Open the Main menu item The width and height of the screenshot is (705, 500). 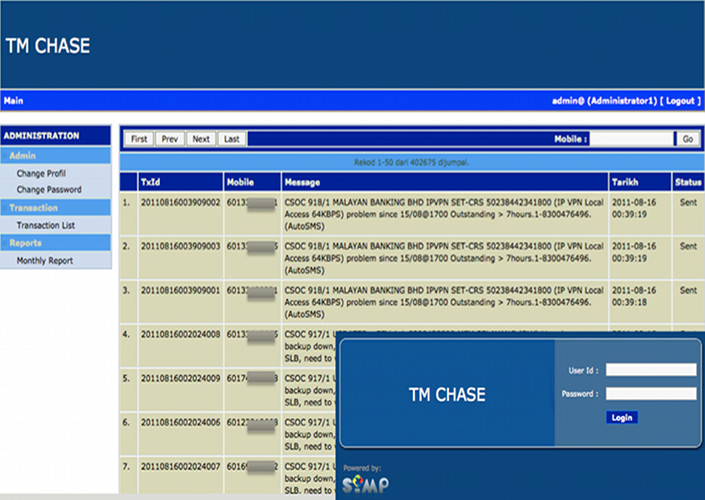click(13, 101)
